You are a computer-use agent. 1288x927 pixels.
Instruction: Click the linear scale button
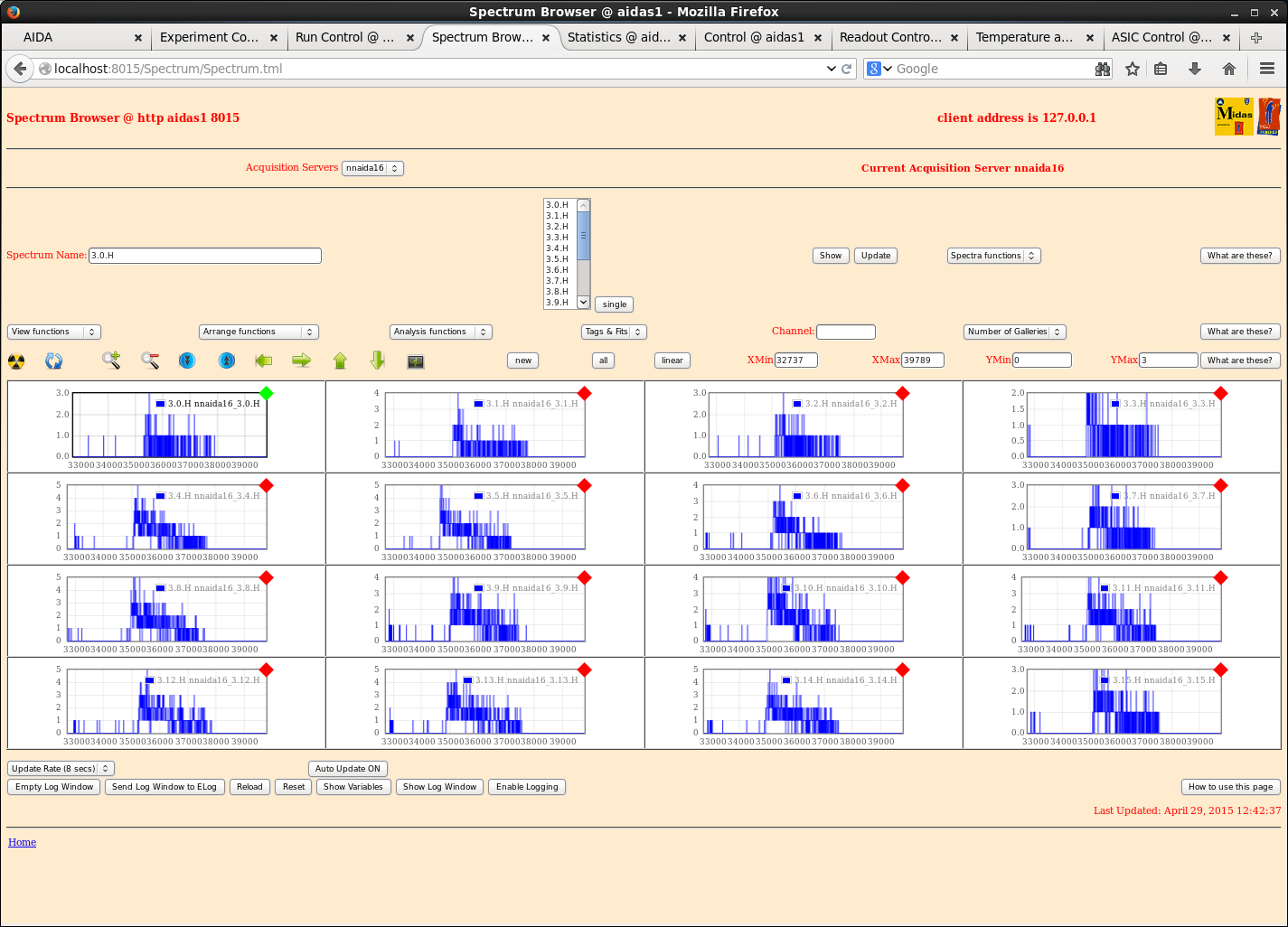point(672,360)
